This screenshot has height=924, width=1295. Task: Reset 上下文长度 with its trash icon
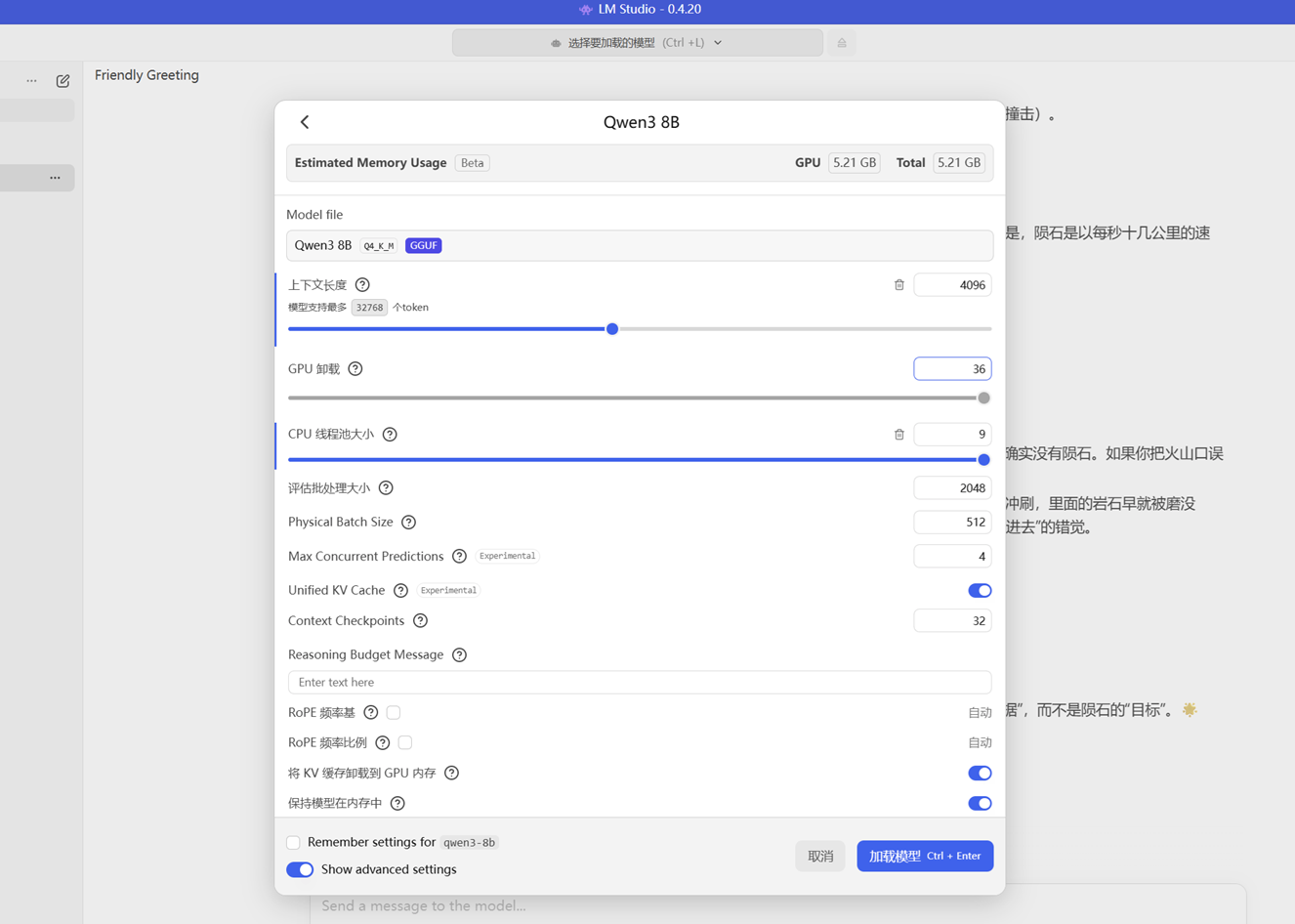click(899, 285)
